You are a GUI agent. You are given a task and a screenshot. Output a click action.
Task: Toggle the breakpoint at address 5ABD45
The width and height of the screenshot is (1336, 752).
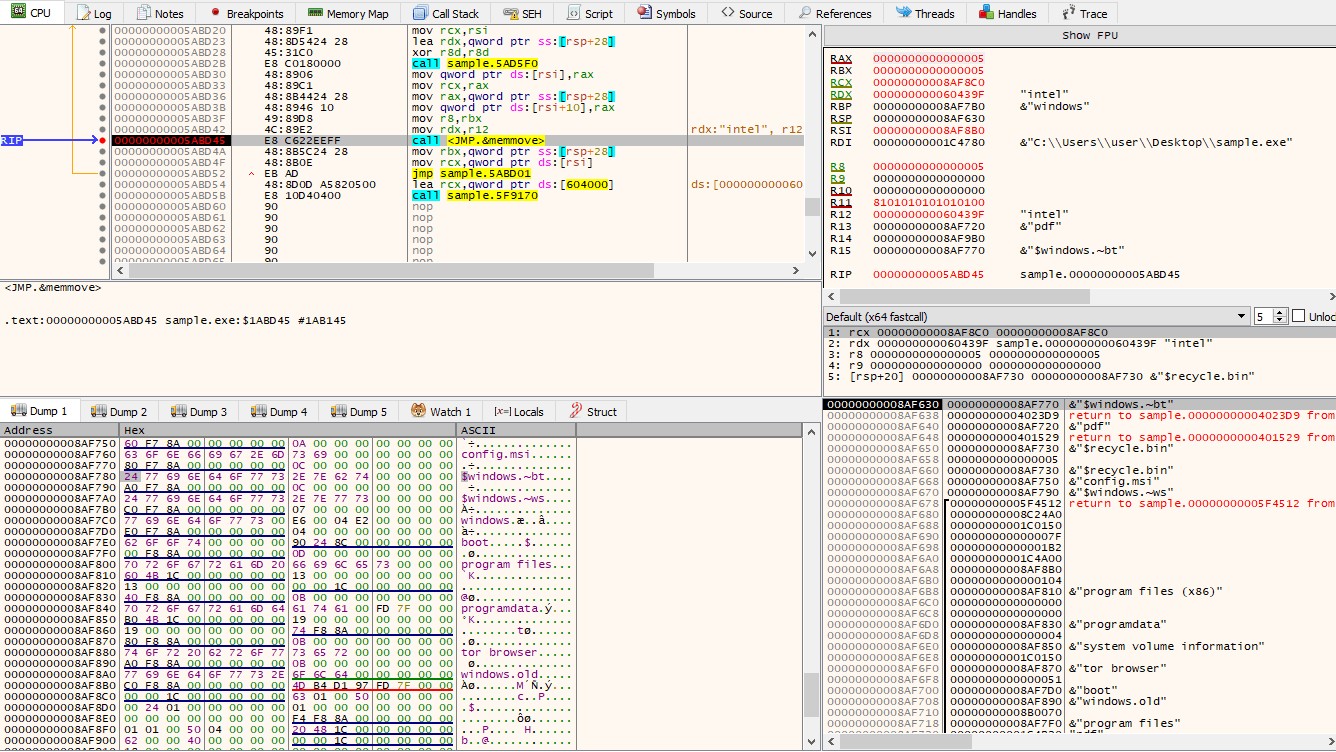point(102,141)
